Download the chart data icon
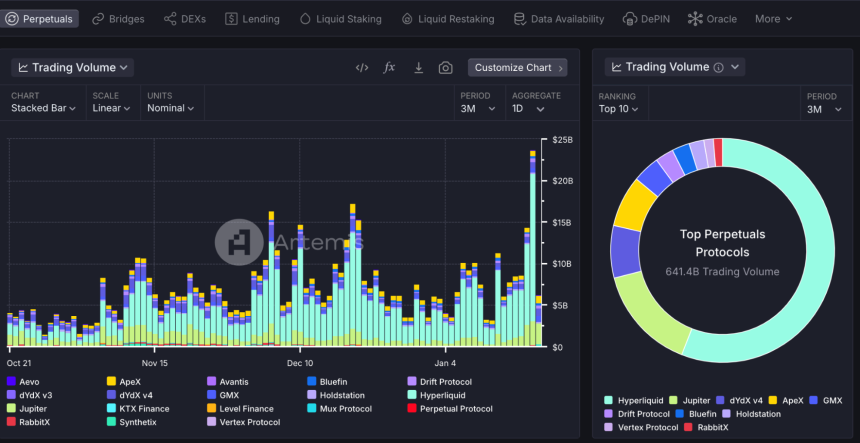The width and height of the screenshot is (860, 443). coord(418,67)
